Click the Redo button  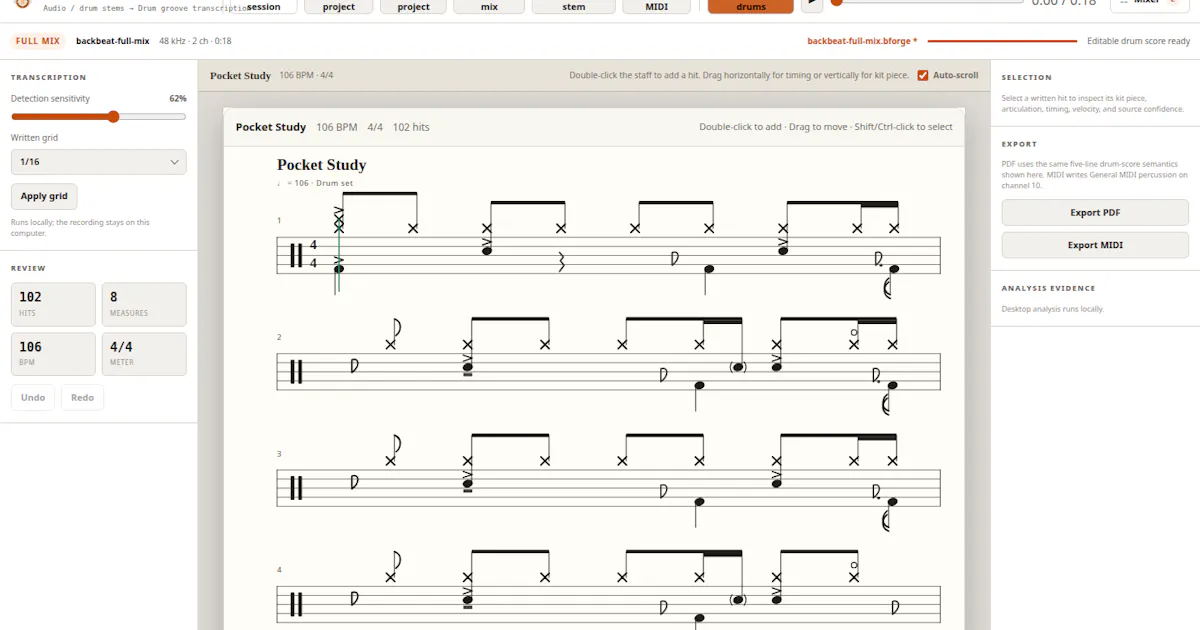point(82,397)
